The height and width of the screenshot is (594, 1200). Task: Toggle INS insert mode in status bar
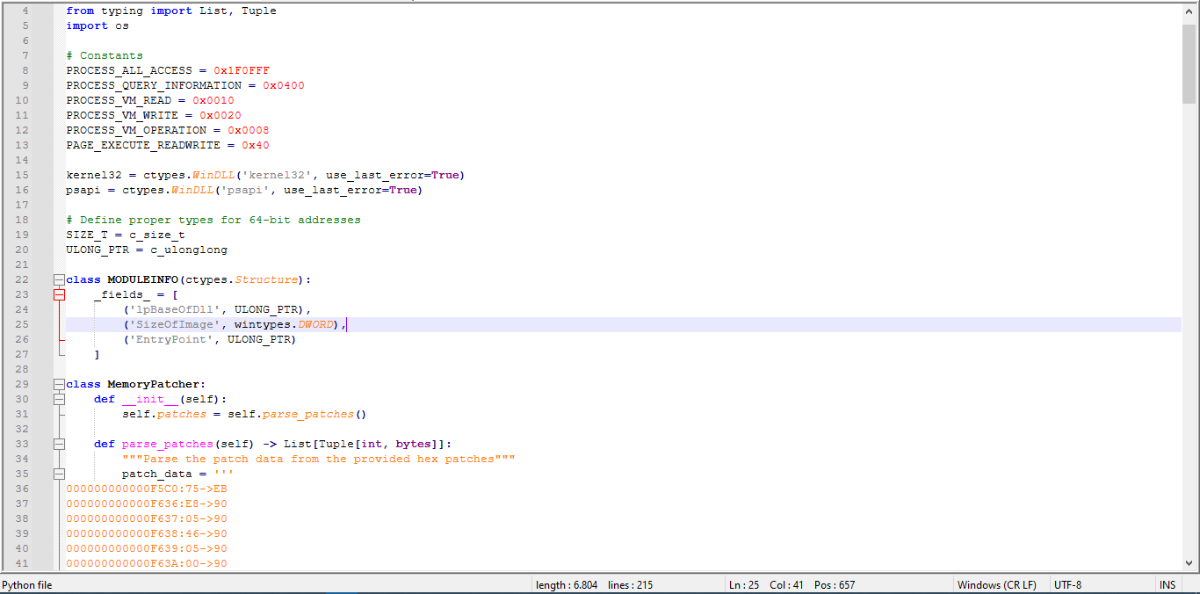coord(1167,585)
